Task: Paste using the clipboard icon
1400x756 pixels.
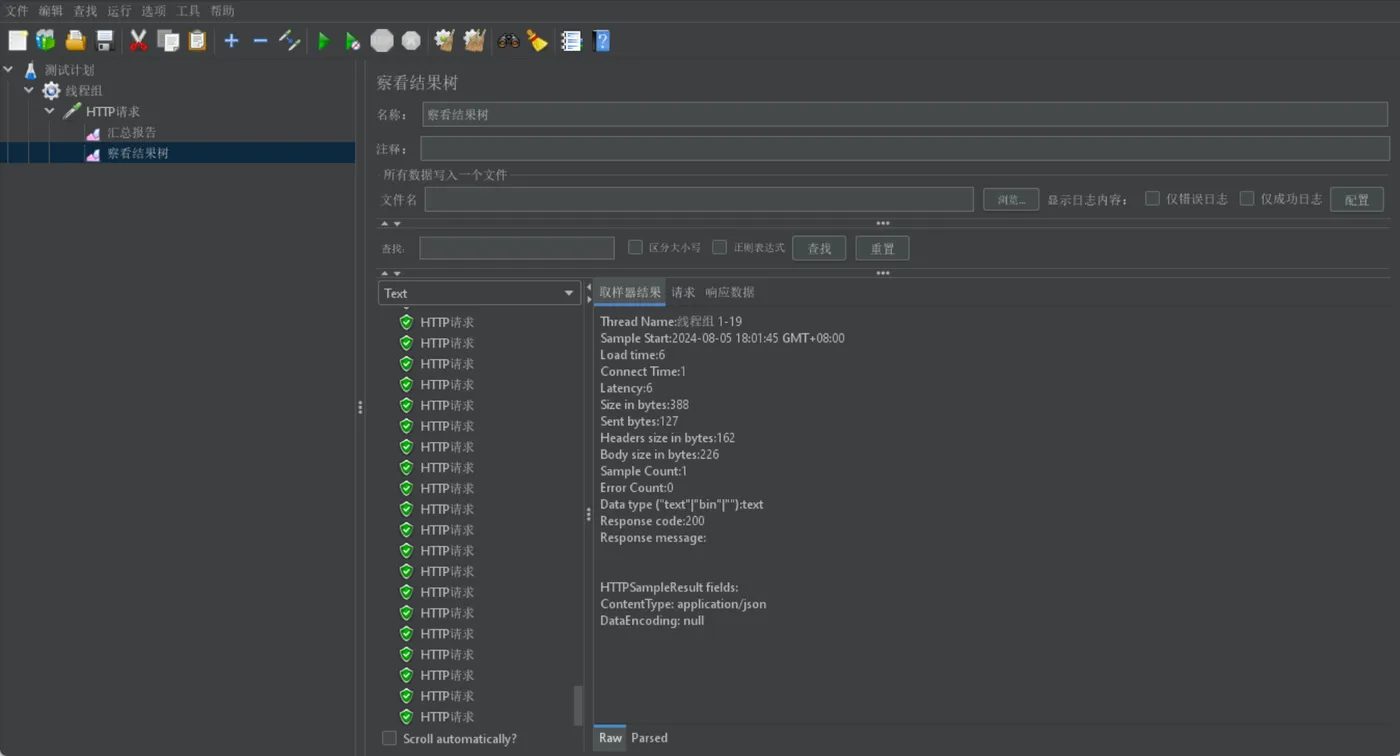Action: (x=197, y=41)
